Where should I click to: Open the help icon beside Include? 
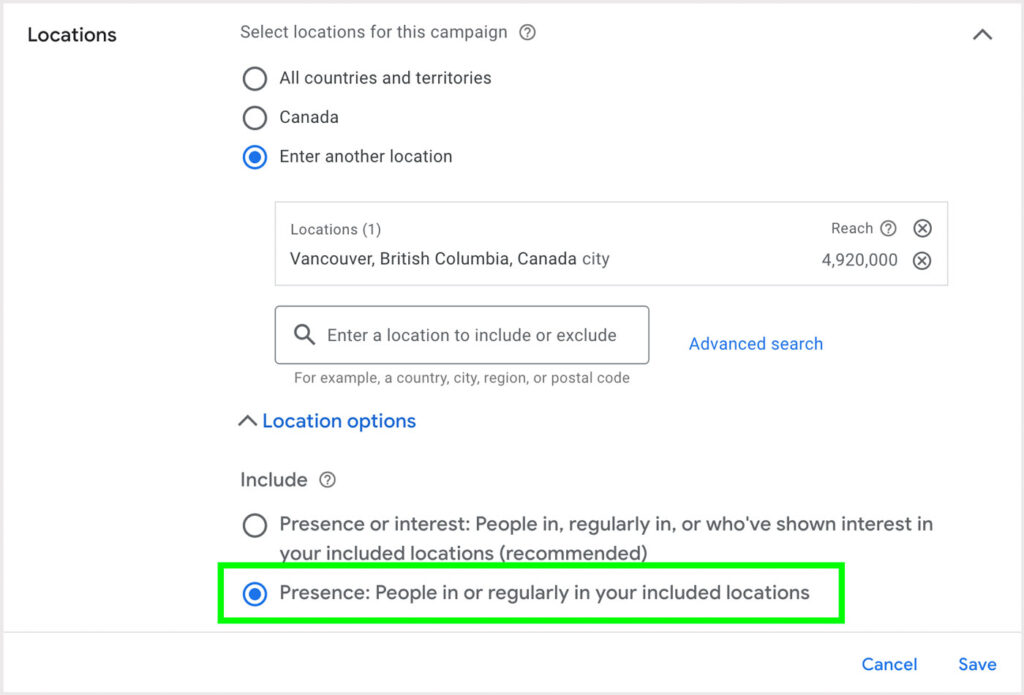[327, 480]
